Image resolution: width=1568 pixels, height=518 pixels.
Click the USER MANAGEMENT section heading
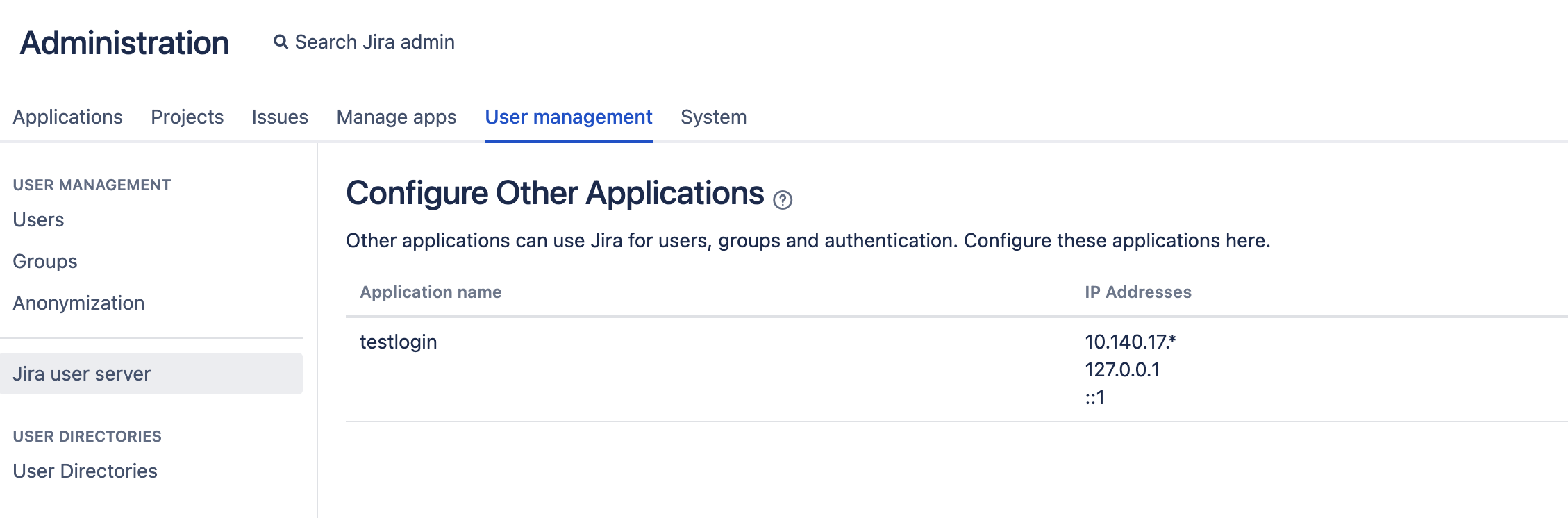[92, 185]
